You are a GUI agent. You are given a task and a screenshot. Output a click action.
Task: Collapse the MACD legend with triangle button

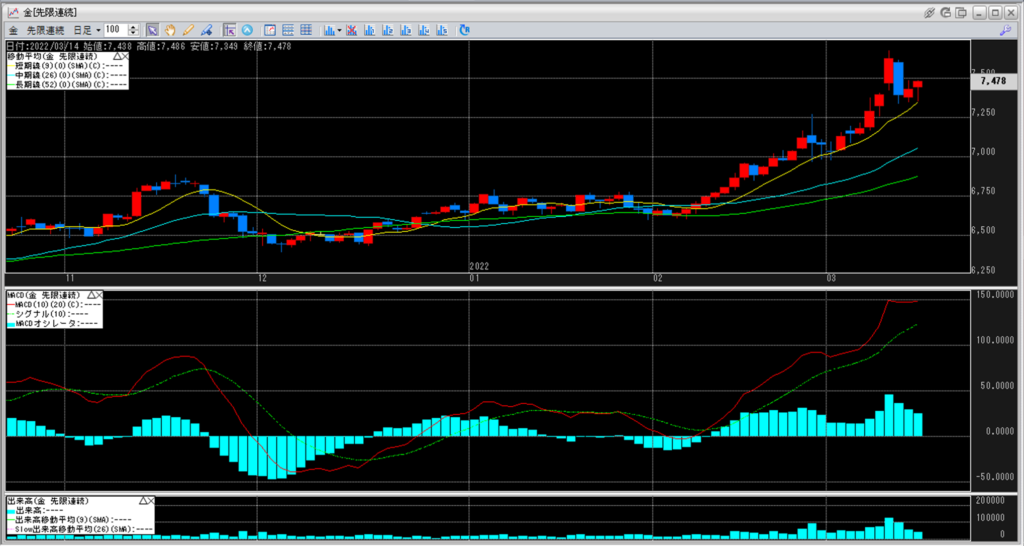[91, 295]
